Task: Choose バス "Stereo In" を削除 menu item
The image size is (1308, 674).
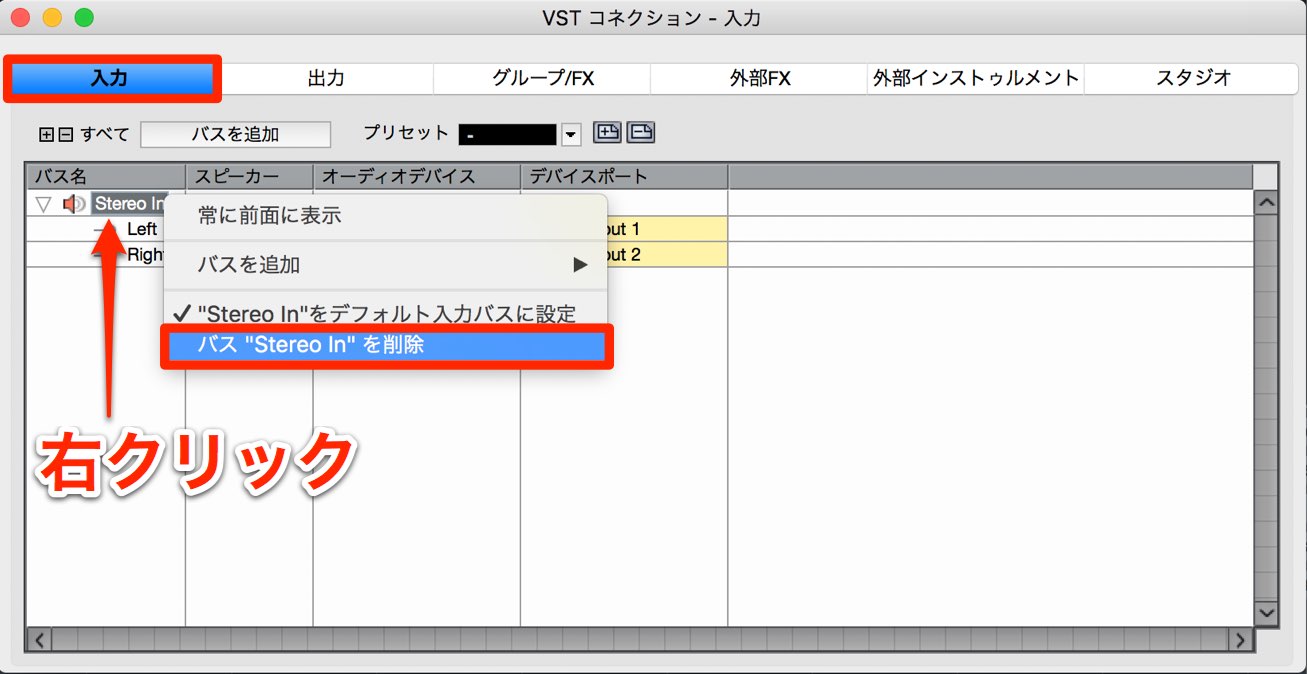Action: 386,345
